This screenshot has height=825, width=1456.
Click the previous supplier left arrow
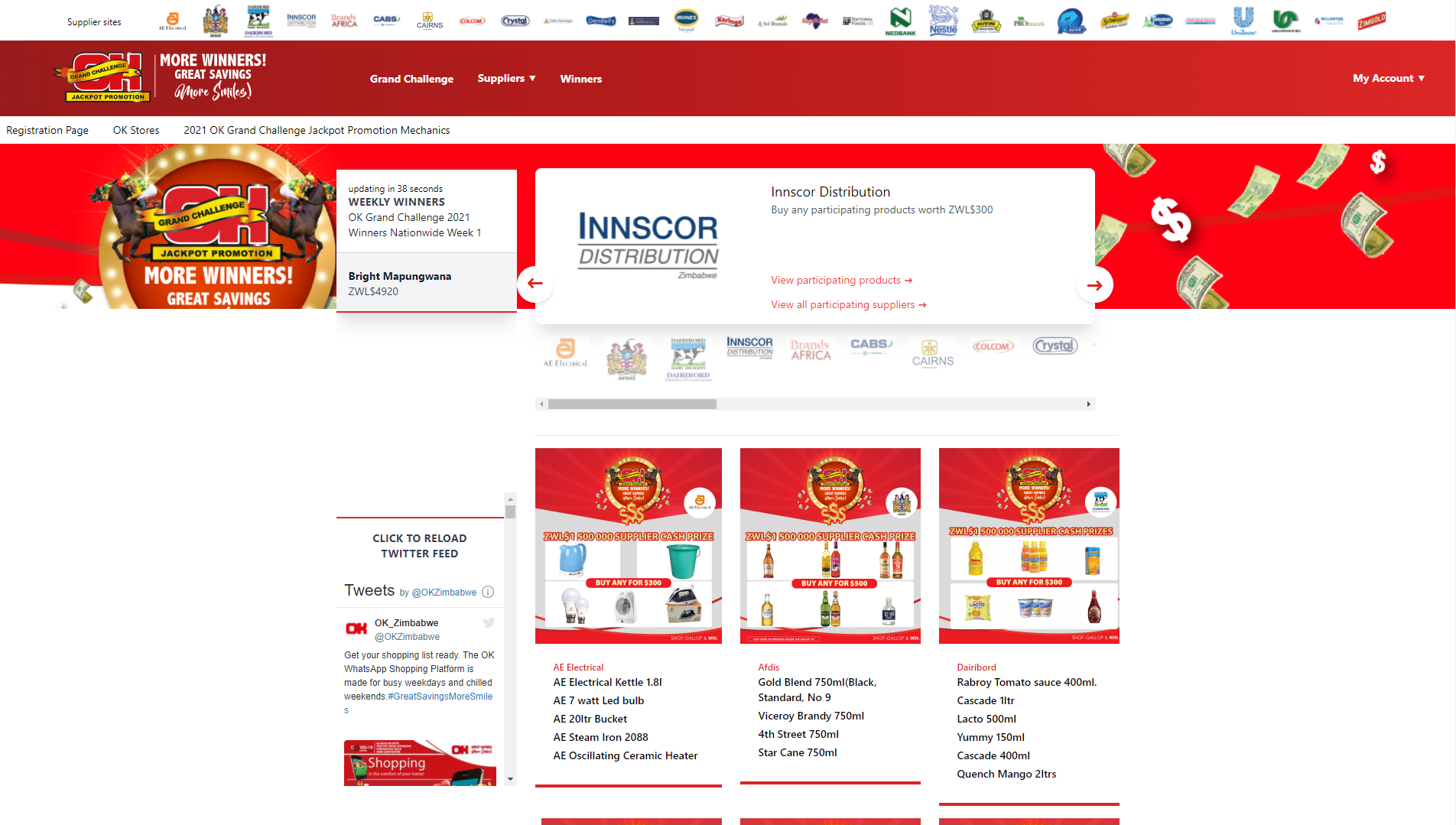coord(535,284)
